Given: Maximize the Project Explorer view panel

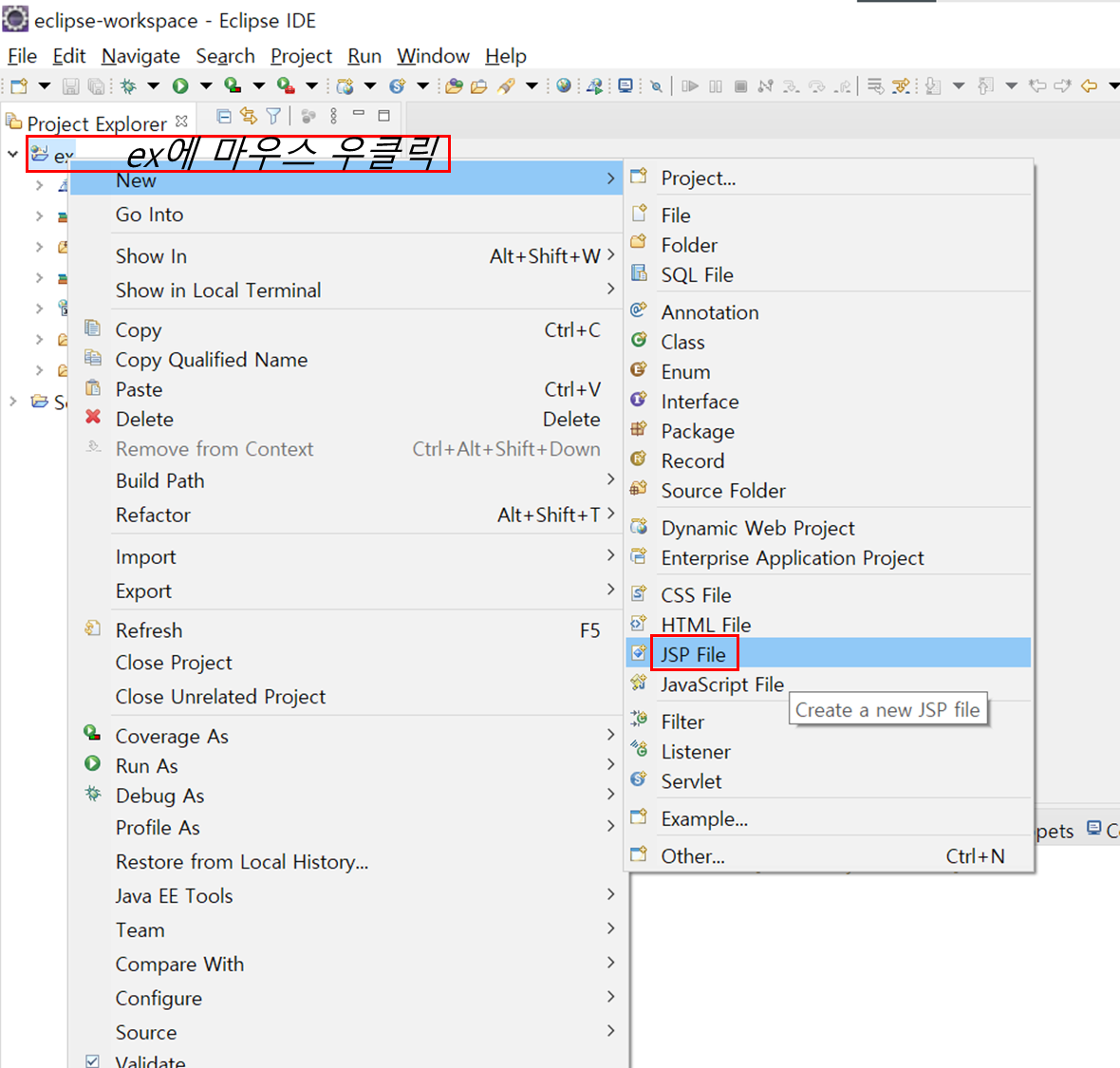Looking at the screenshot, I should click(x=384, y=116).
